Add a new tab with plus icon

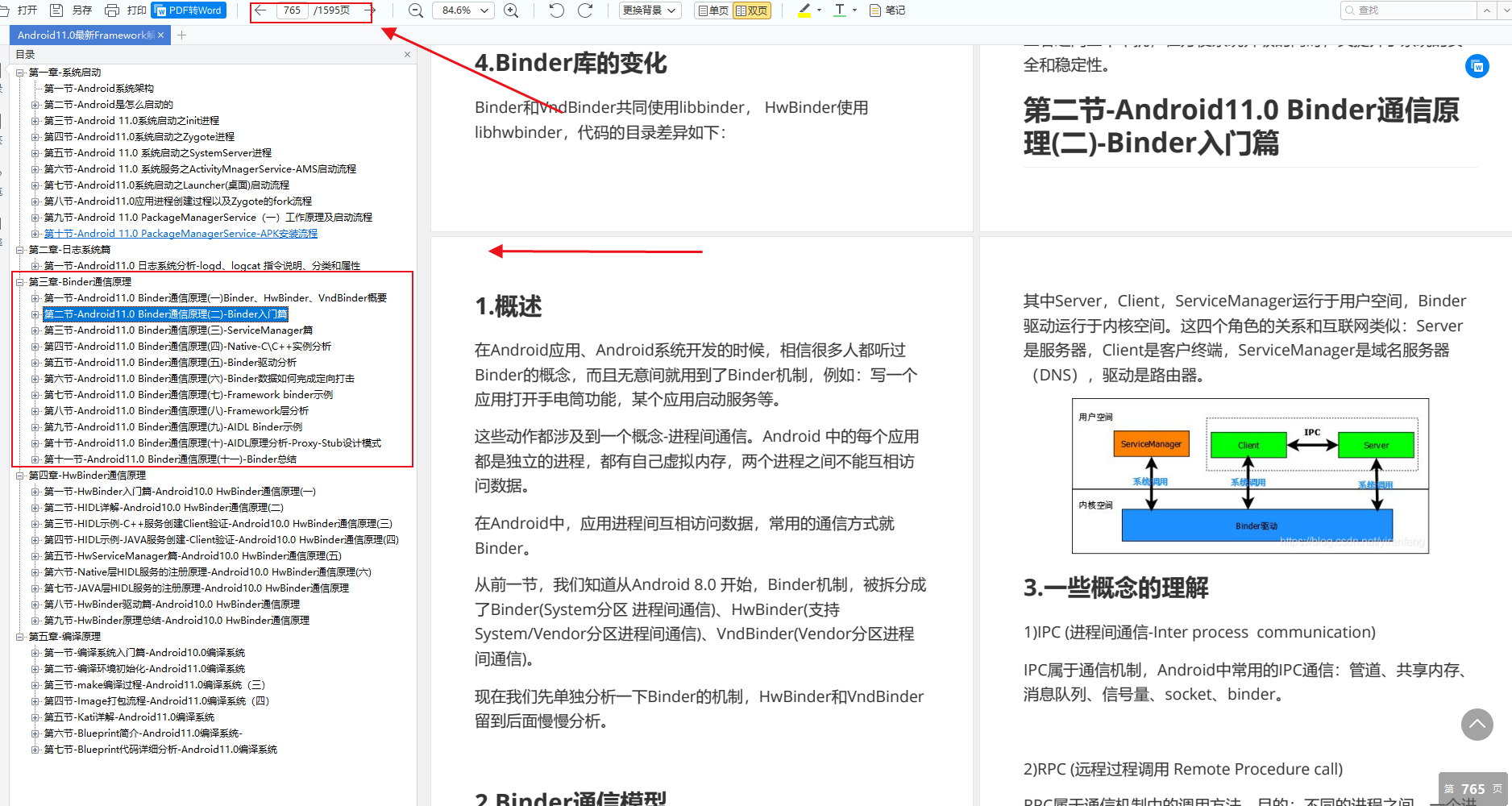coord(181,35)
